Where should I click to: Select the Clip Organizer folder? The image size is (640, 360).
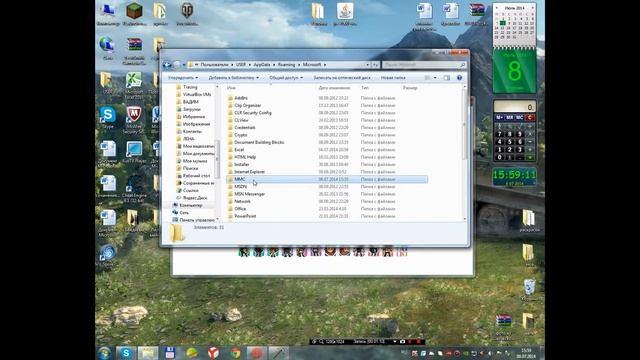[247, 105]
